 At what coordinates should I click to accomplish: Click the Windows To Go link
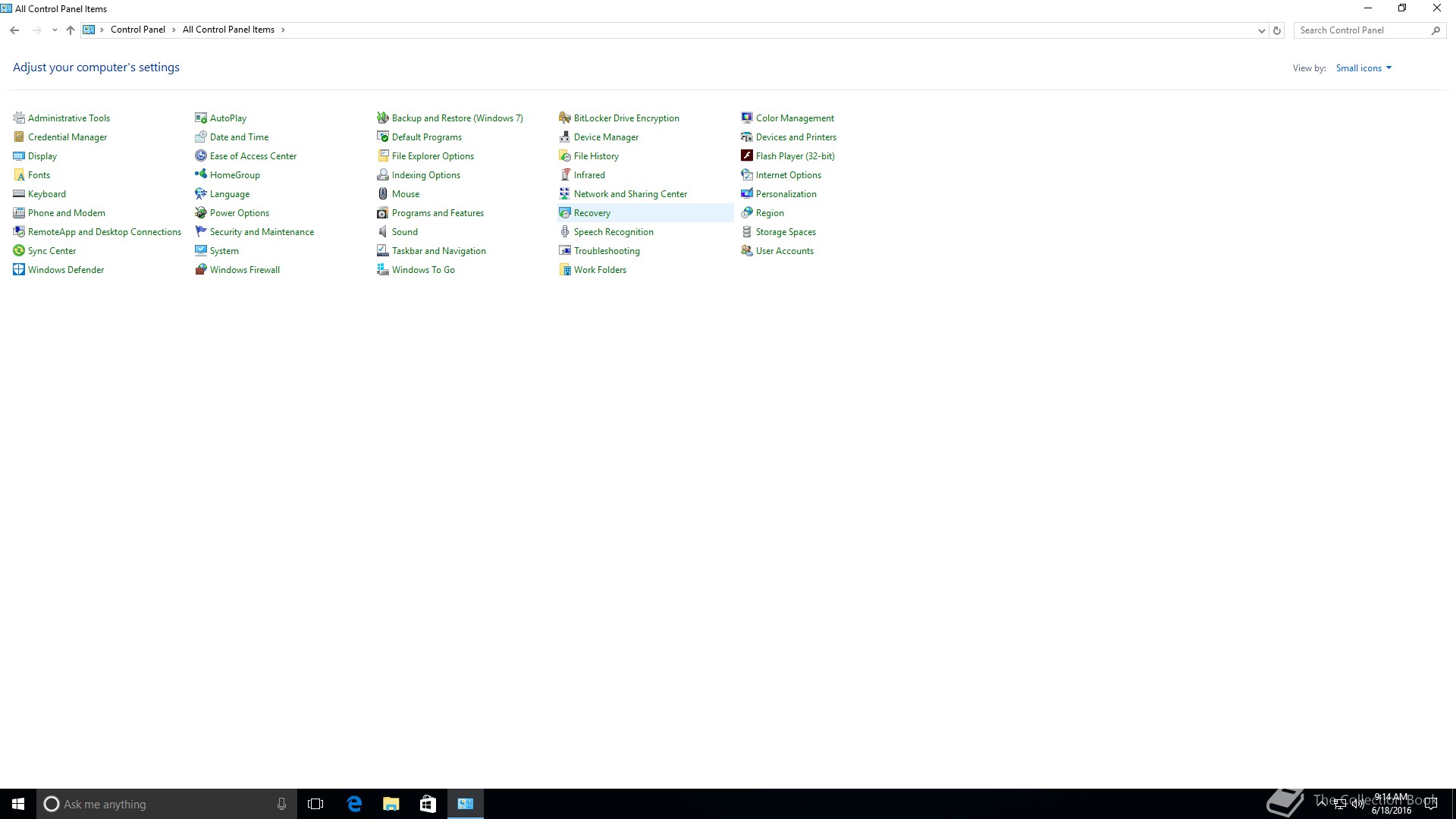pos(423,270)
